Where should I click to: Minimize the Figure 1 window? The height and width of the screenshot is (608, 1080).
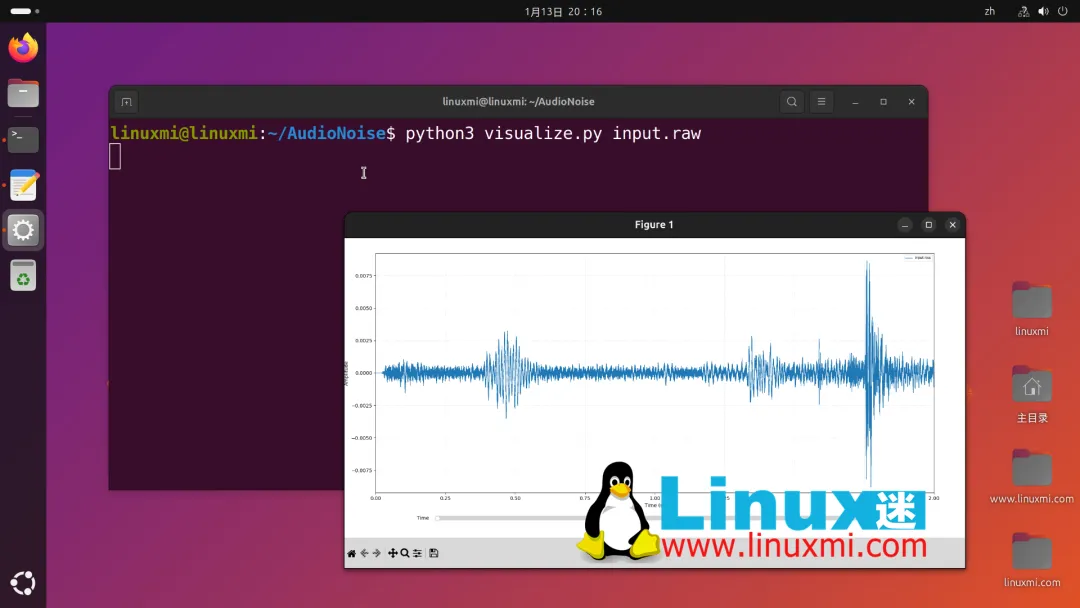tap(905, 225)
